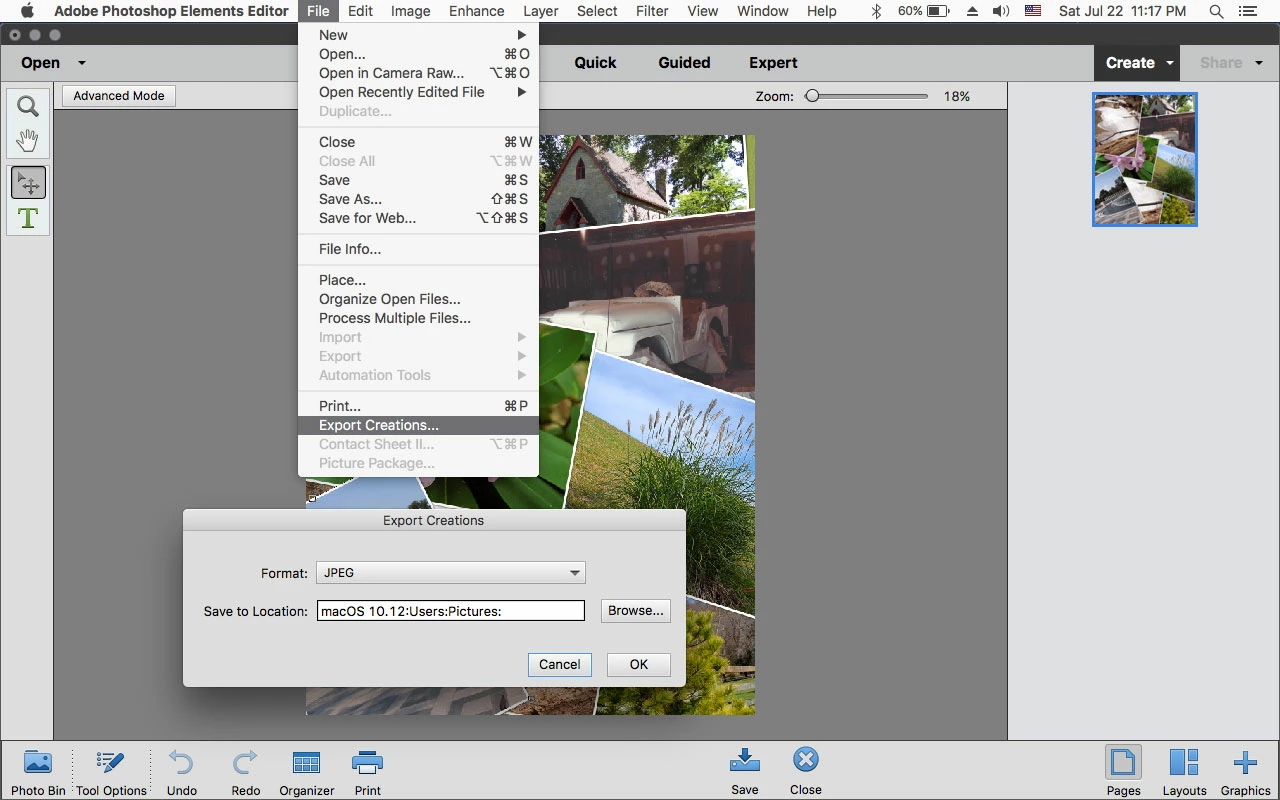The width and height of the screenshot is (1280, 800).
Task: Open the Graphics panel
Action: pos(1245,772)
